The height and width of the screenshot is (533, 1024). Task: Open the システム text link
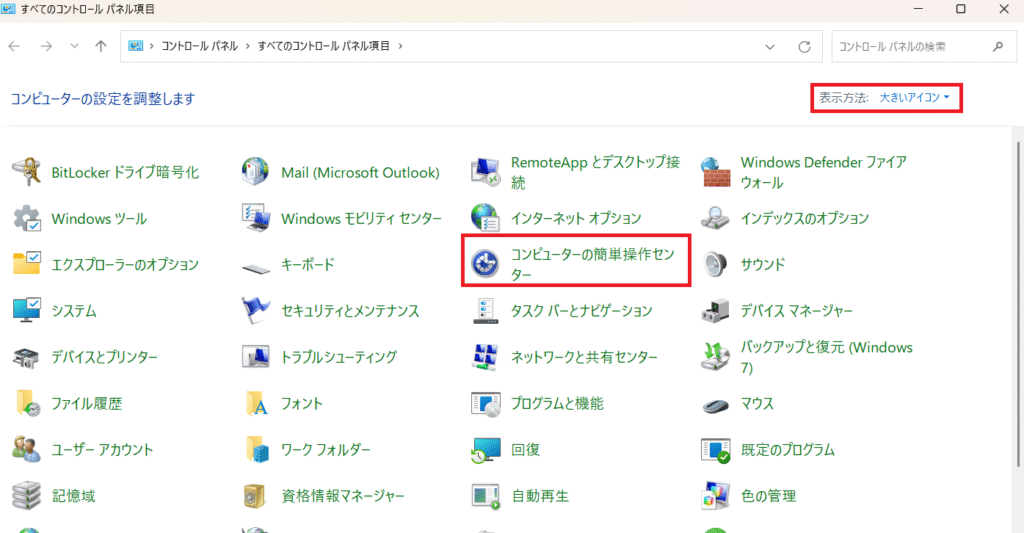(x=74, y=311)
